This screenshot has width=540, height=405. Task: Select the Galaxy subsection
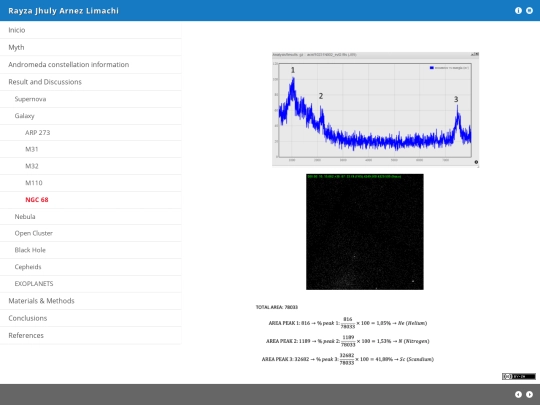point(91,116)
